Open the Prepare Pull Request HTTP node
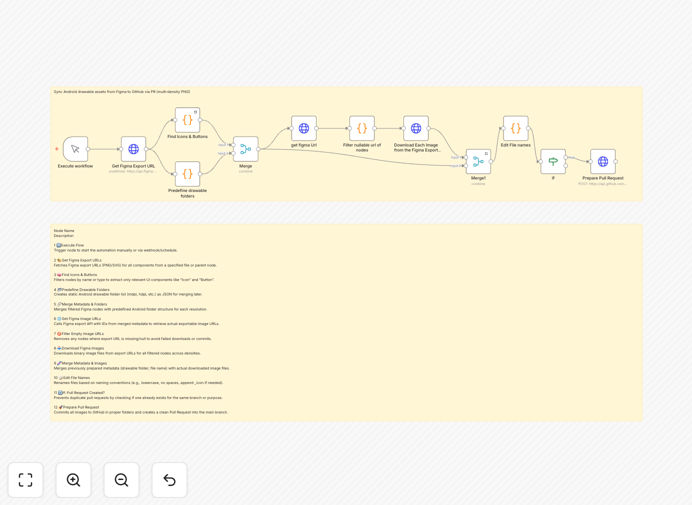Screen dimensions: 692x505 603,162
